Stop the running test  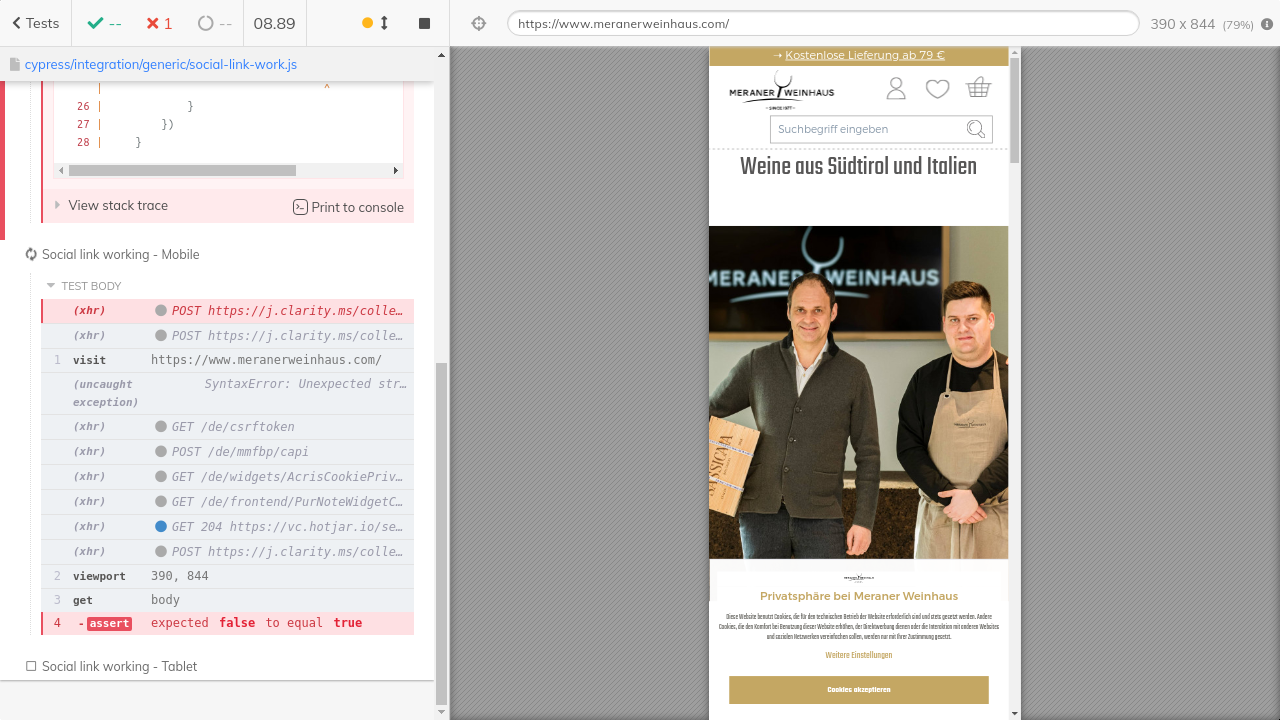click(424, 23)
